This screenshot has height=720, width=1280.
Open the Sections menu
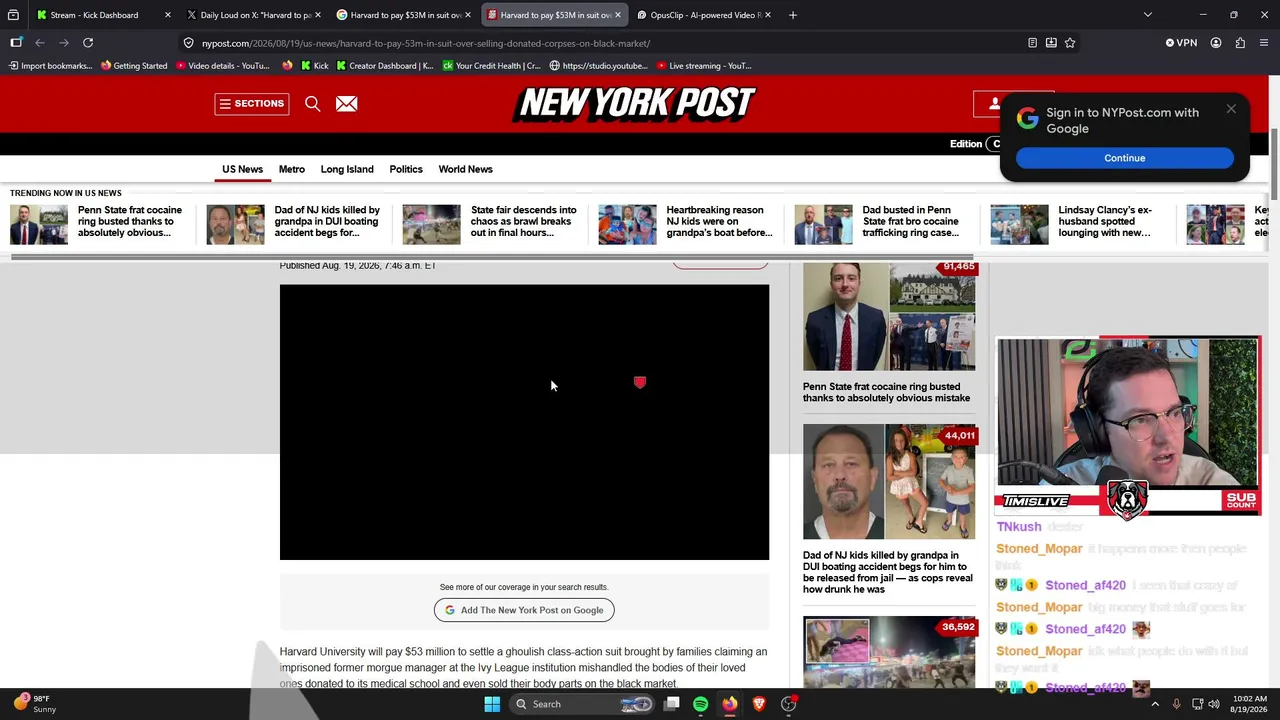pos(252,103)
